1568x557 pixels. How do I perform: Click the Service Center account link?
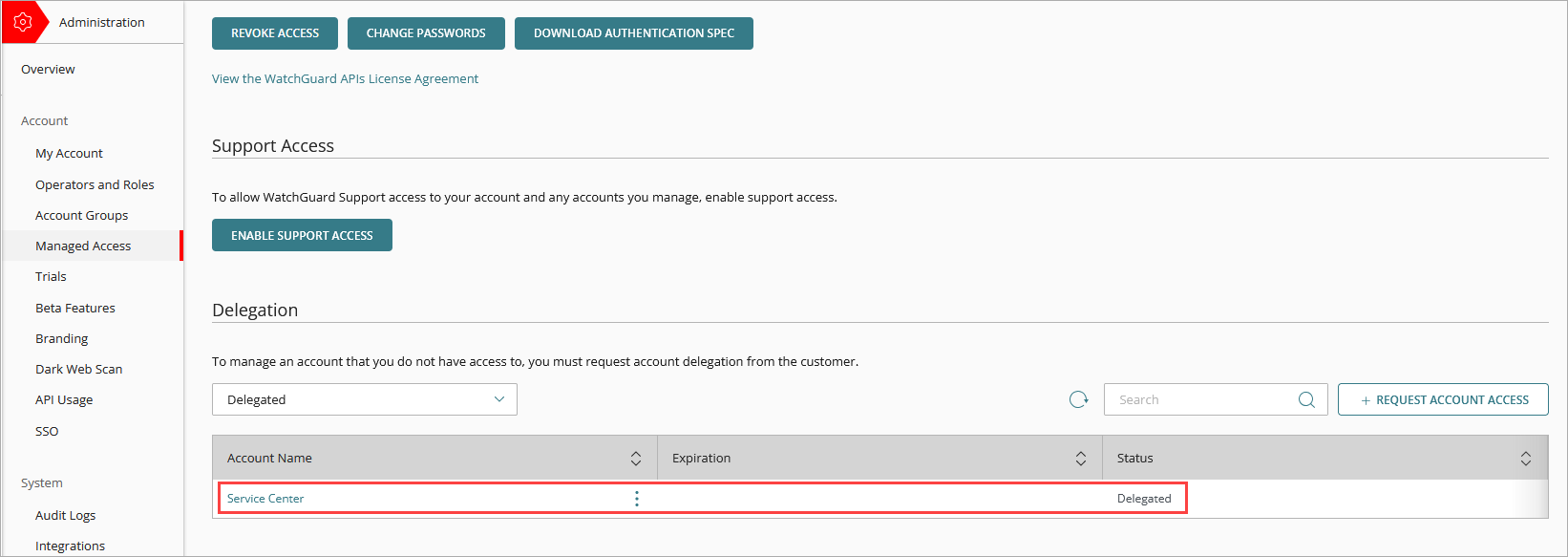click(265, 499)
